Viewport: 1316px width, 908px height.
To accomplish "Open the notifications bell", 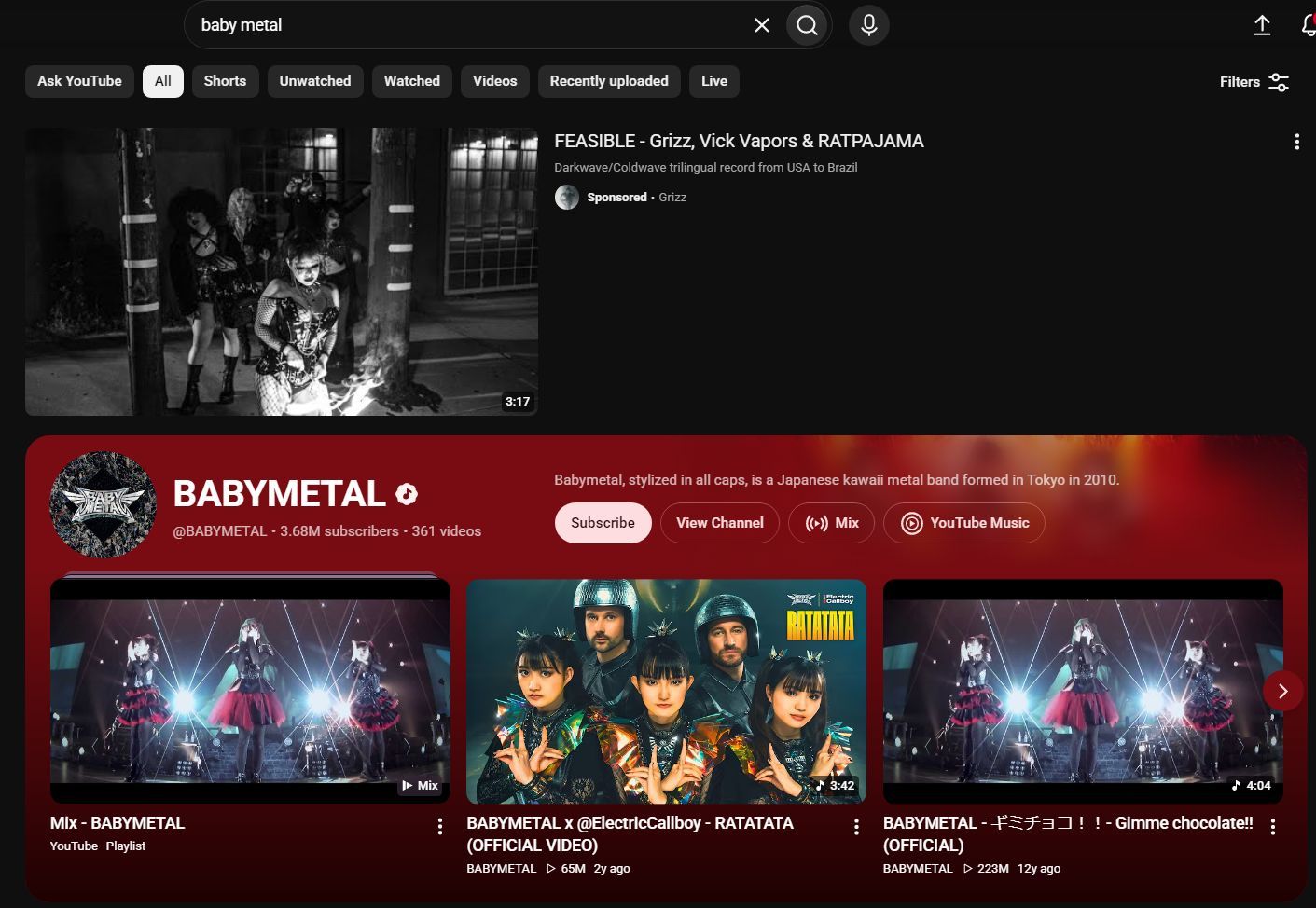I will pyautogui.click(x=1309, y=25).
